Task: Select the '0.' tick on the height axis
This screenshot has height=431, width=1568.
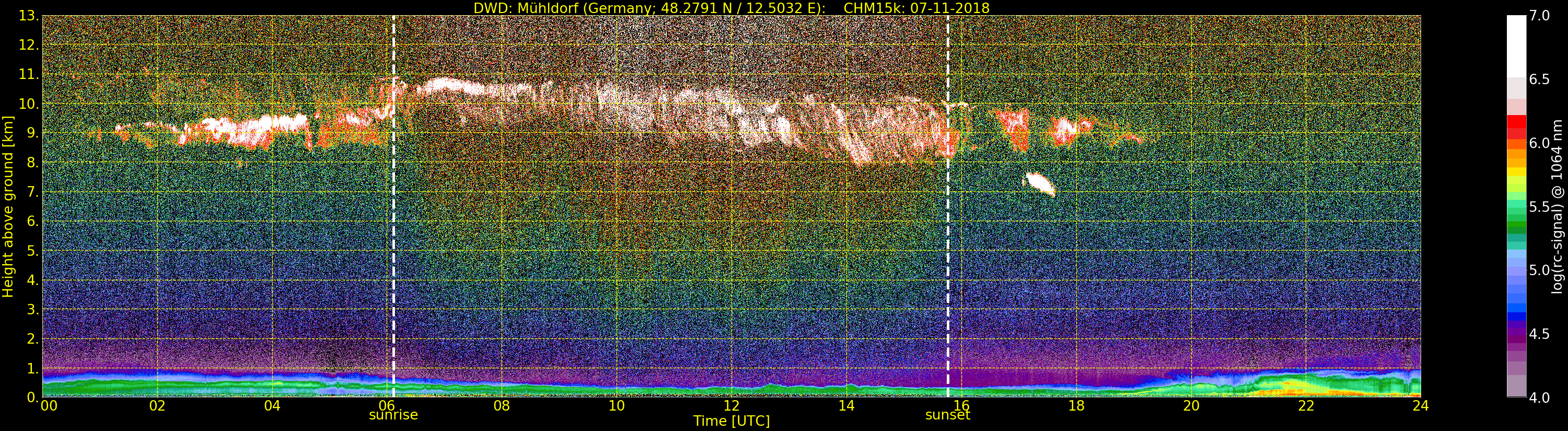Action: (x=32, y=397)
